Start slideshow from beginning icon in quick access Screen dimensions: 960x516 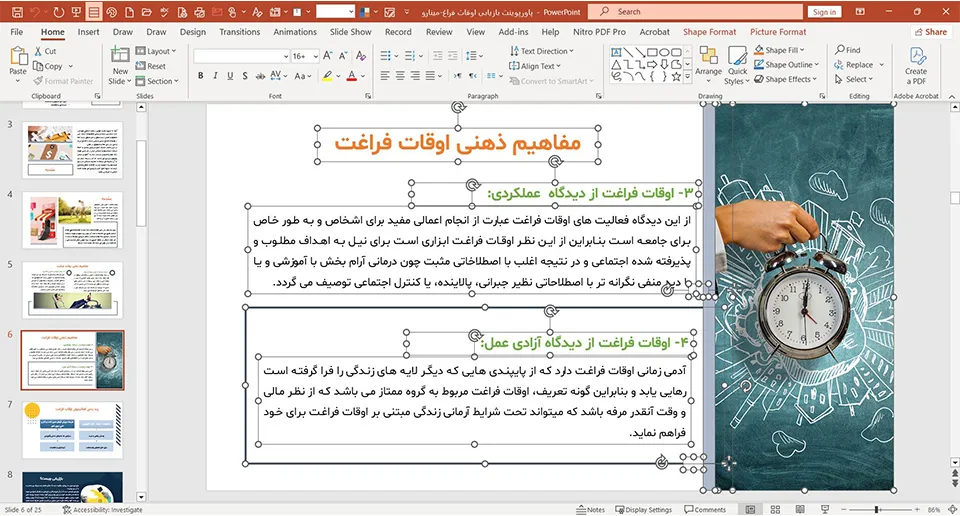[x=76, y=12]
